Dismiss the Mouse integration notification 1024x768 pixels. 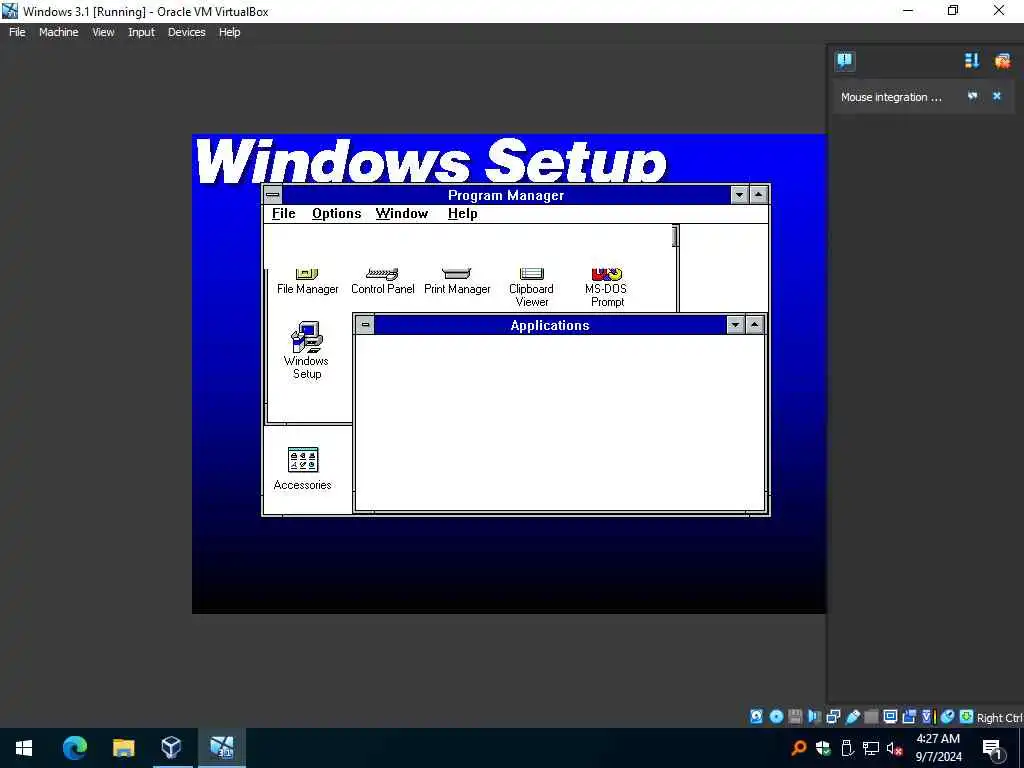pyautogui.click(x=997, y=96)
